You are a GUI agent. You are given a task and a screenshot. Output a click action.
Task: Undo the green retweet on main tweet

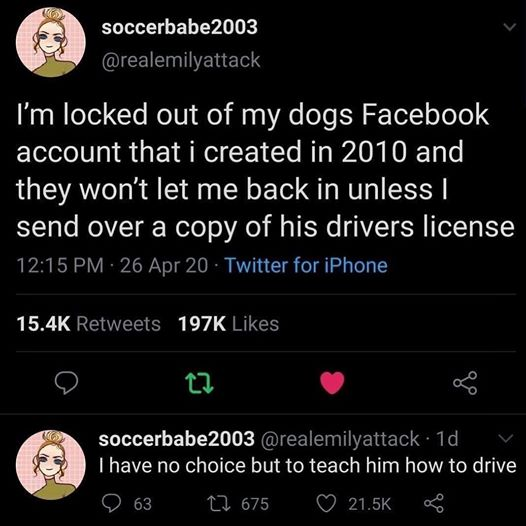tap(199, 383)
